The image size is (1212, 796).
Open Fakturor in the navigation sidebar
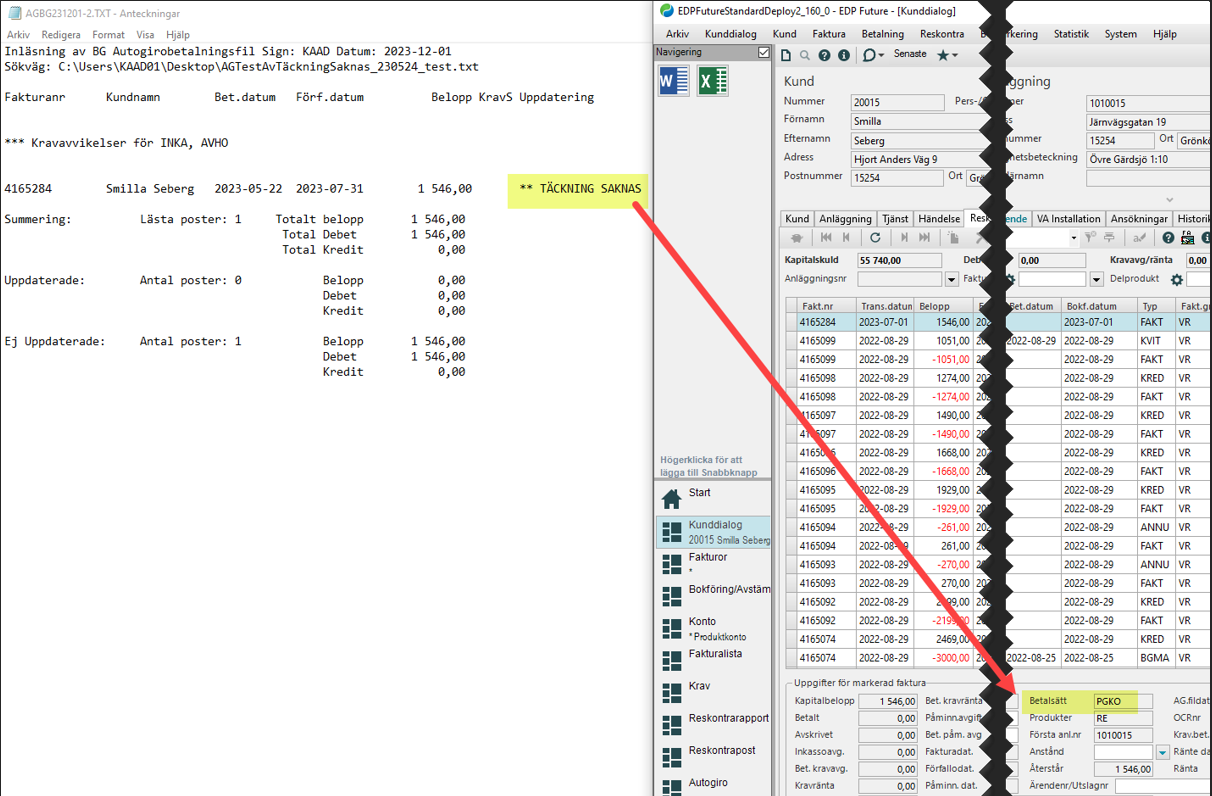(714, 564)
